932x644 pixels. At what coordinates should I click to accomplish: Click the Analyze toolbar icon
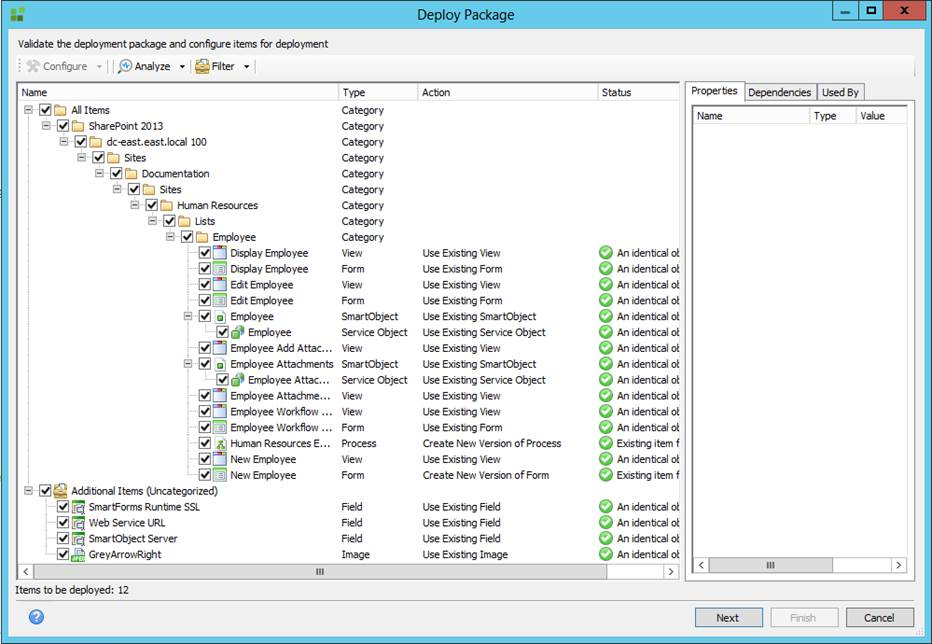[x=125, y=67]
